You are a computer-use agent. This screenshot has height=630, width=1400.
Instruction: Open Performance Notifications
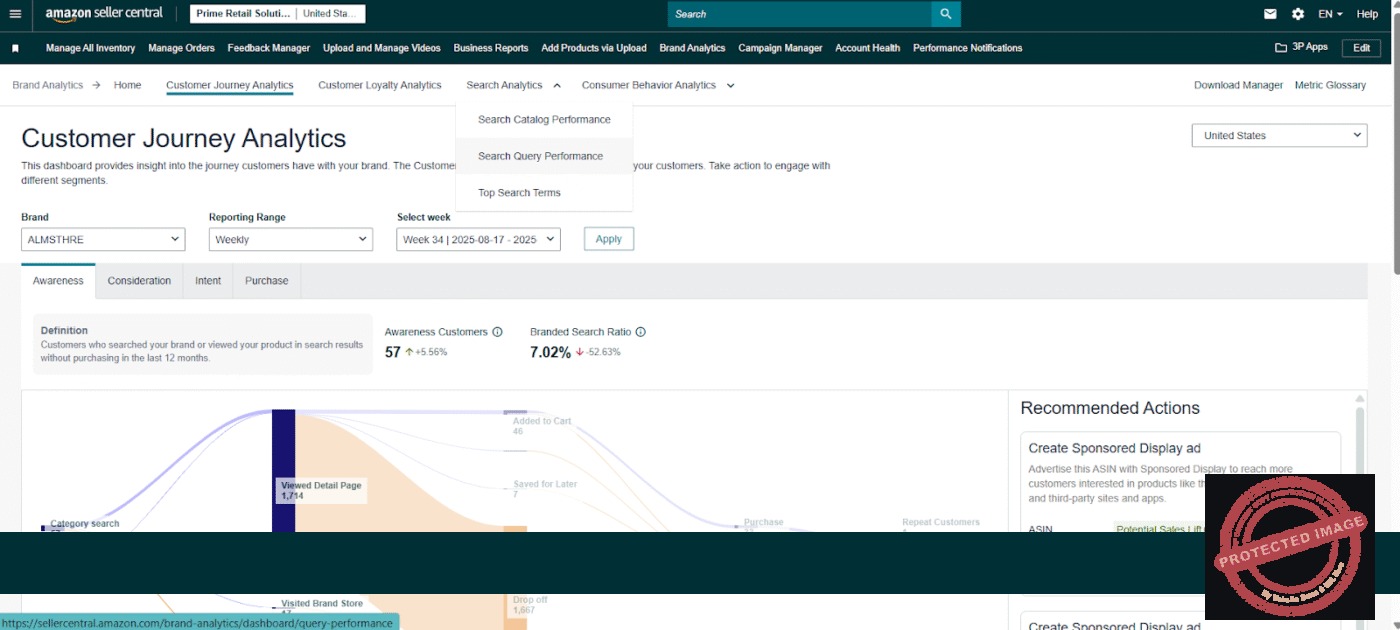click(968, 48)
